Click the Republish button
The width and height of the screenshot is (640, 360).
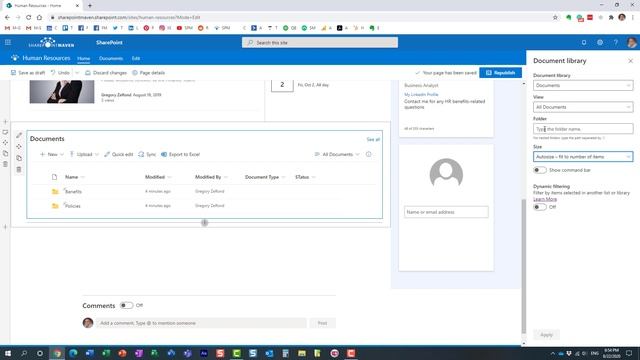coord(500,73)
